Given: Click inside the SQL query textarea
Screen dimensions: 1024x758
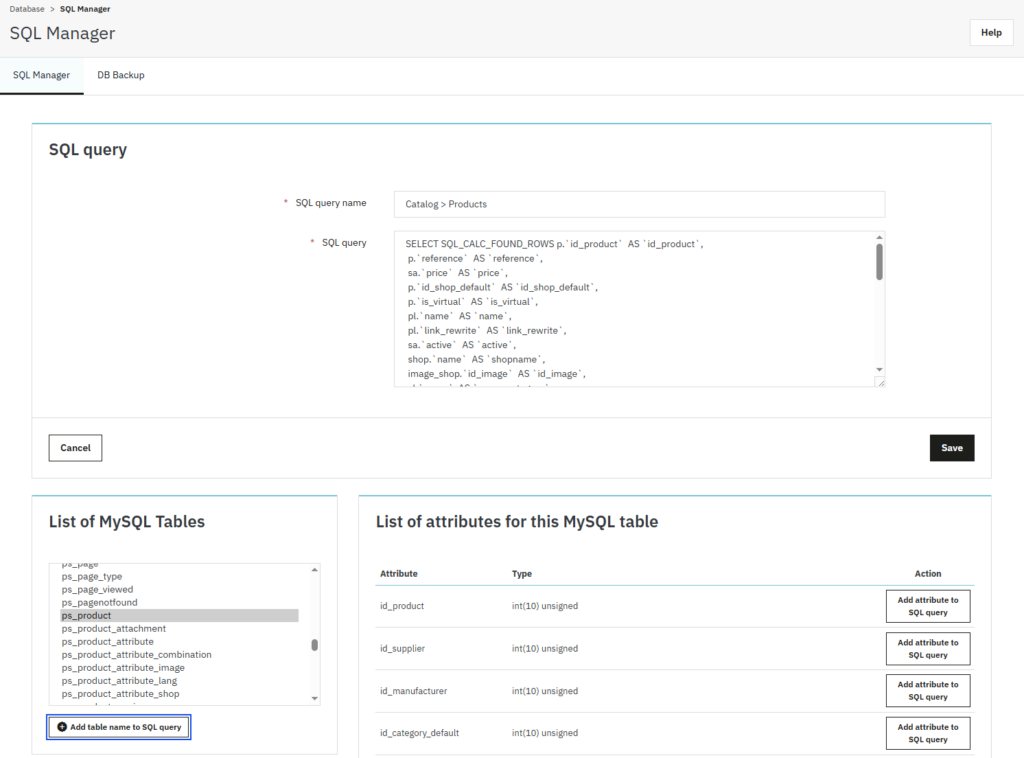Looking at the screenshot, I should [x=633, y=309].
